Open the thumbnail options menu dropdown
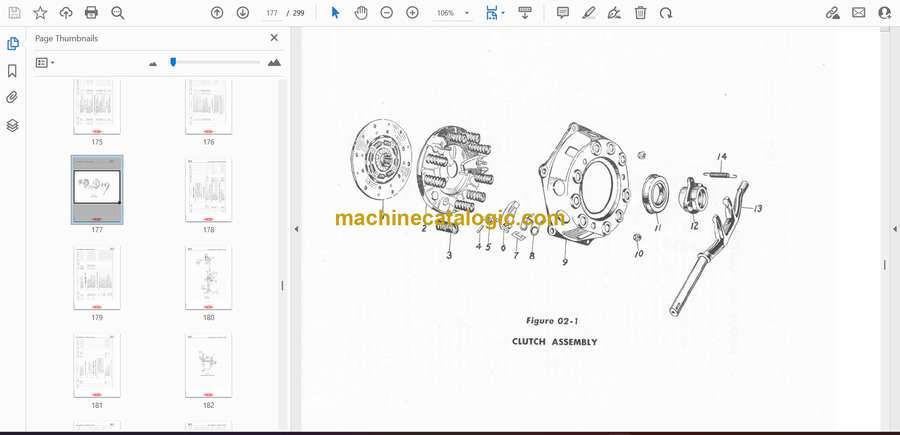The image size is (900, 435). [45, 63]
